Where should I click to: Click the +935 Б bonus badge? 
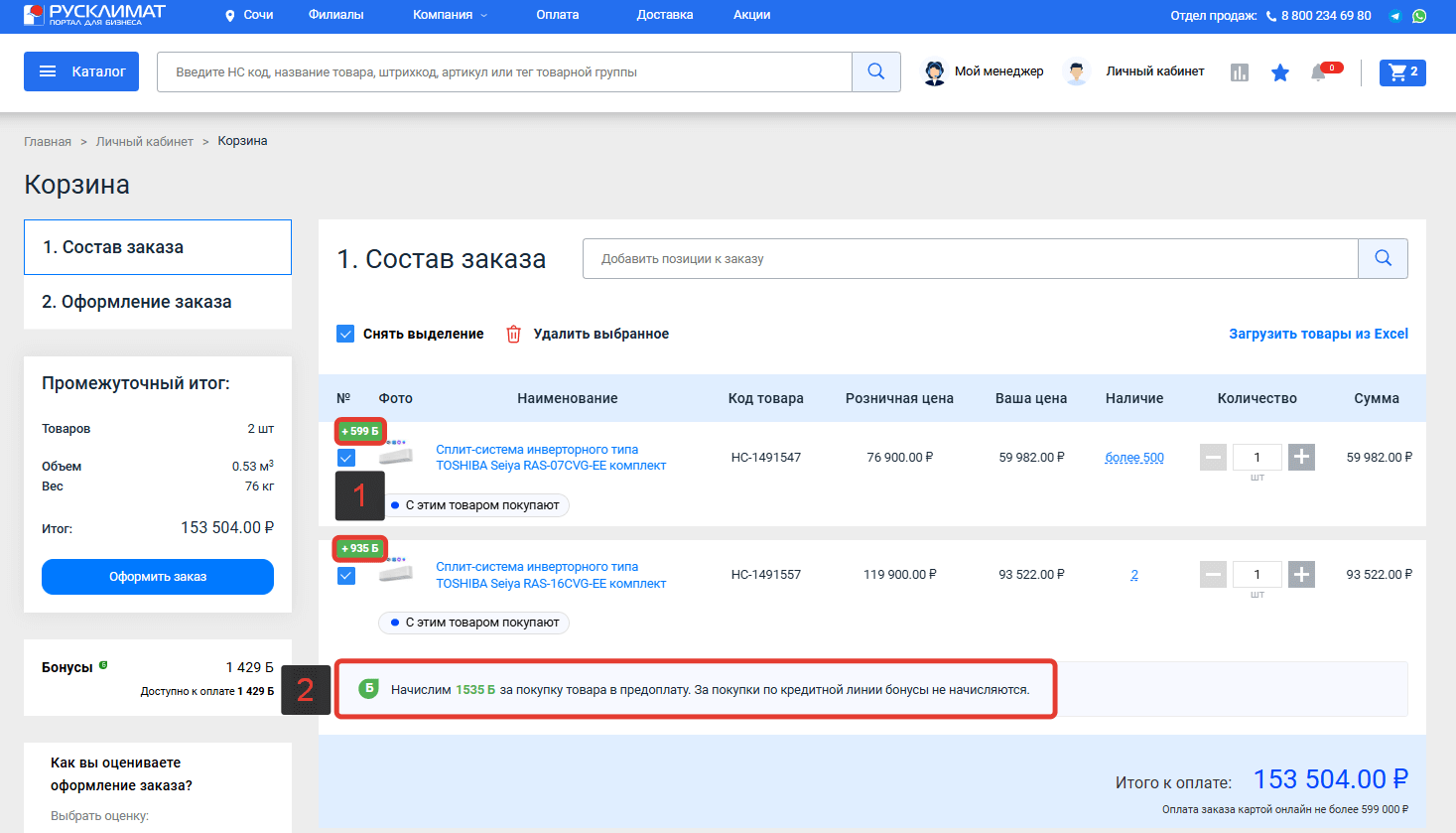360,548
